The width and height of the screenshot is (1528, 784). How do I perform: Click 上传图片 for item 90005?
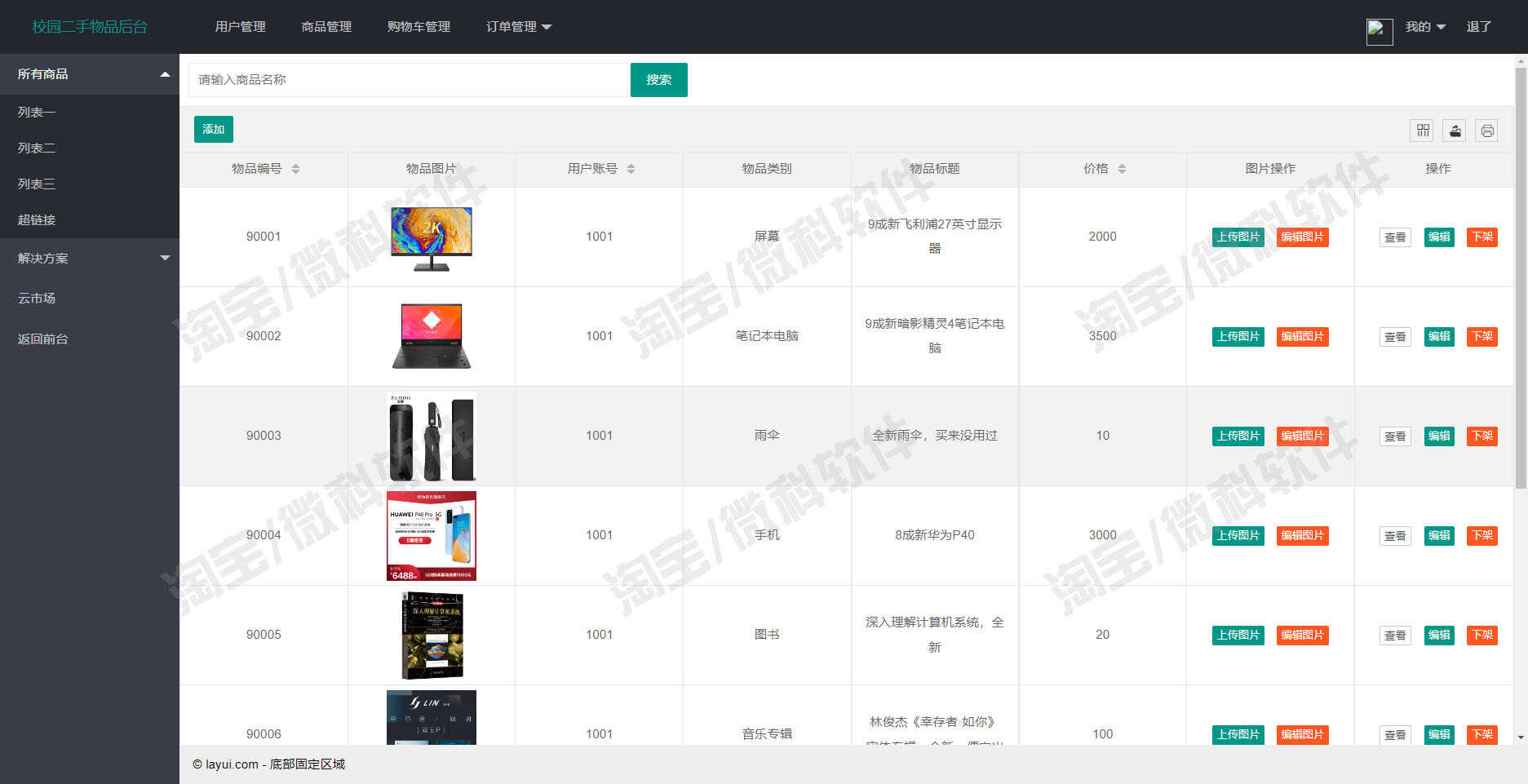click(1238, 636)
